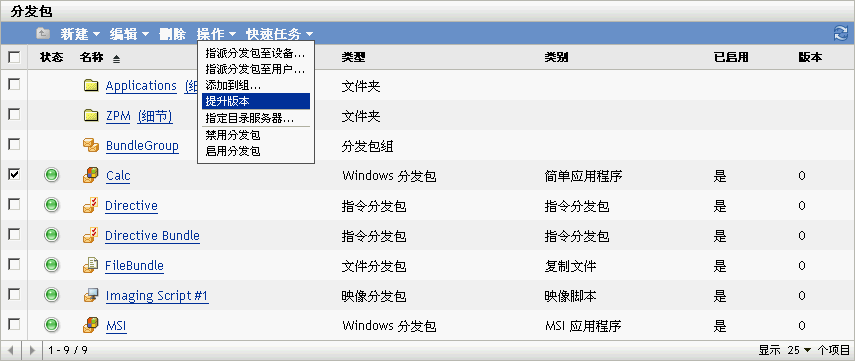Select 提升版本 menu entry

point(256,101)
